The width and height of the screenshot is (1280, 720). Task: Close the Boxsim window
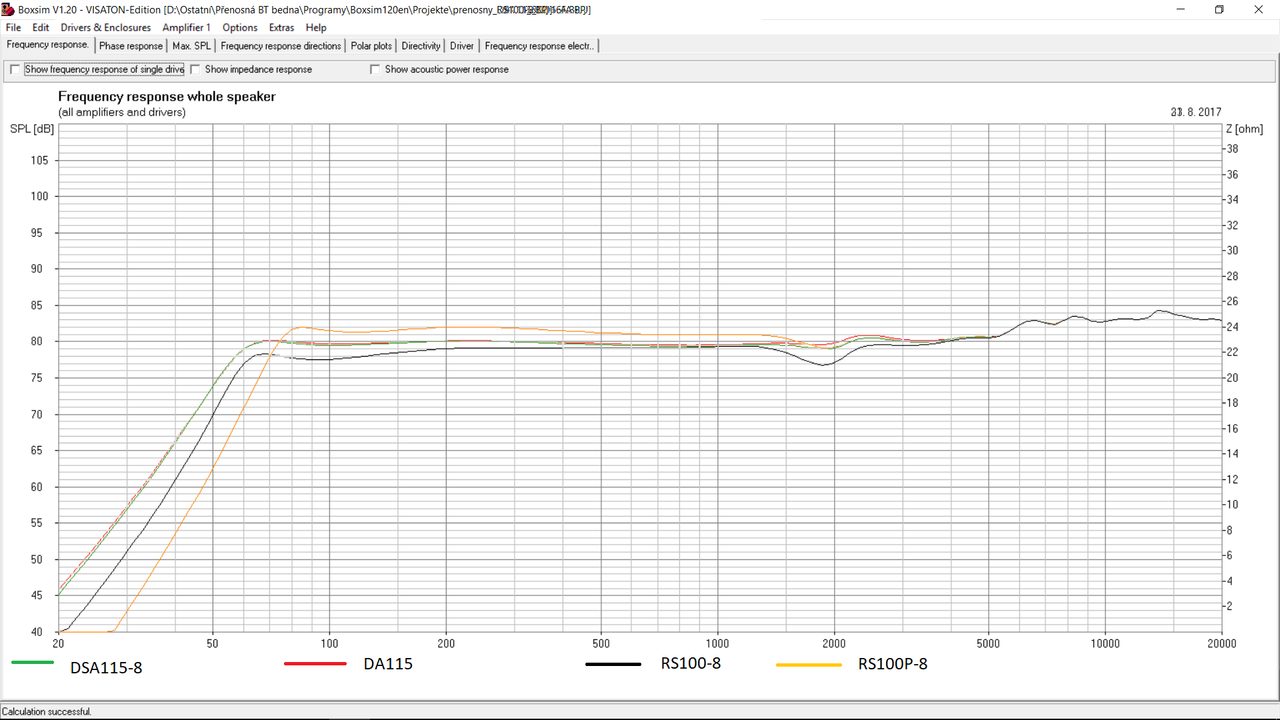pos(1259,9)
